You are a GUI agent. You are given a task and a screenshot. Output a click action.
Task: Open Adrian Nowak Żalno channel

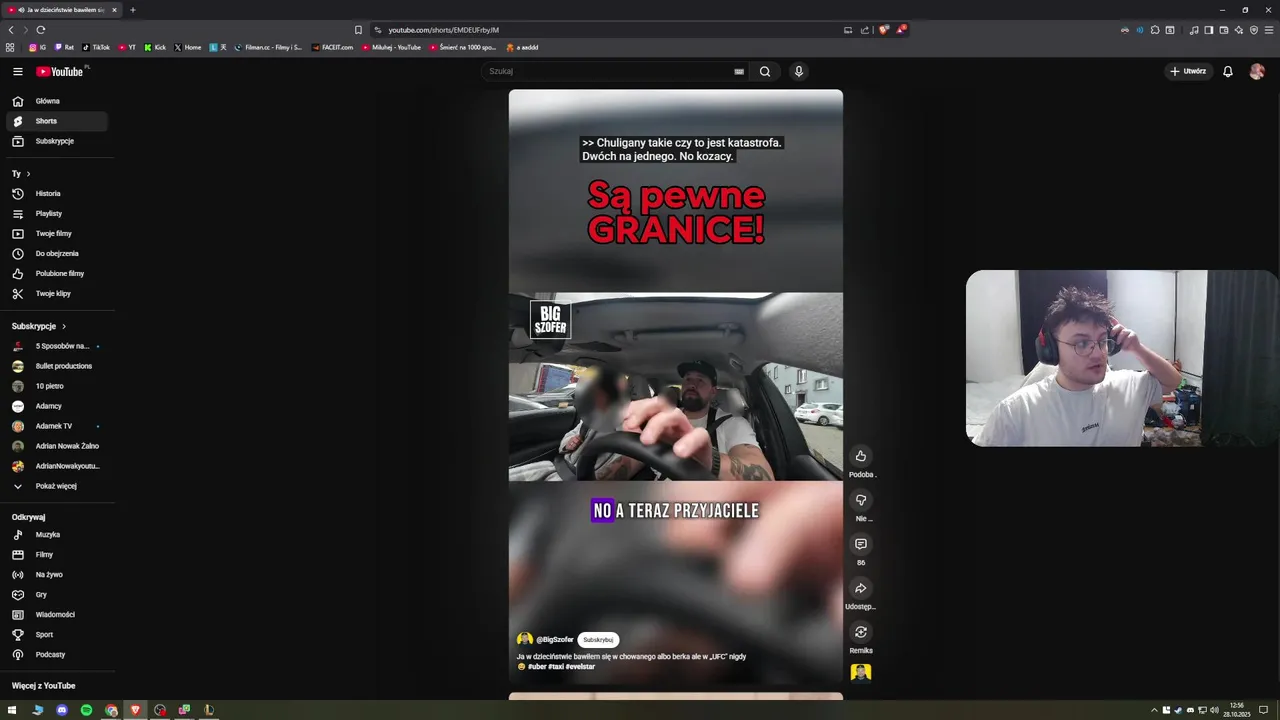(56, 446)
